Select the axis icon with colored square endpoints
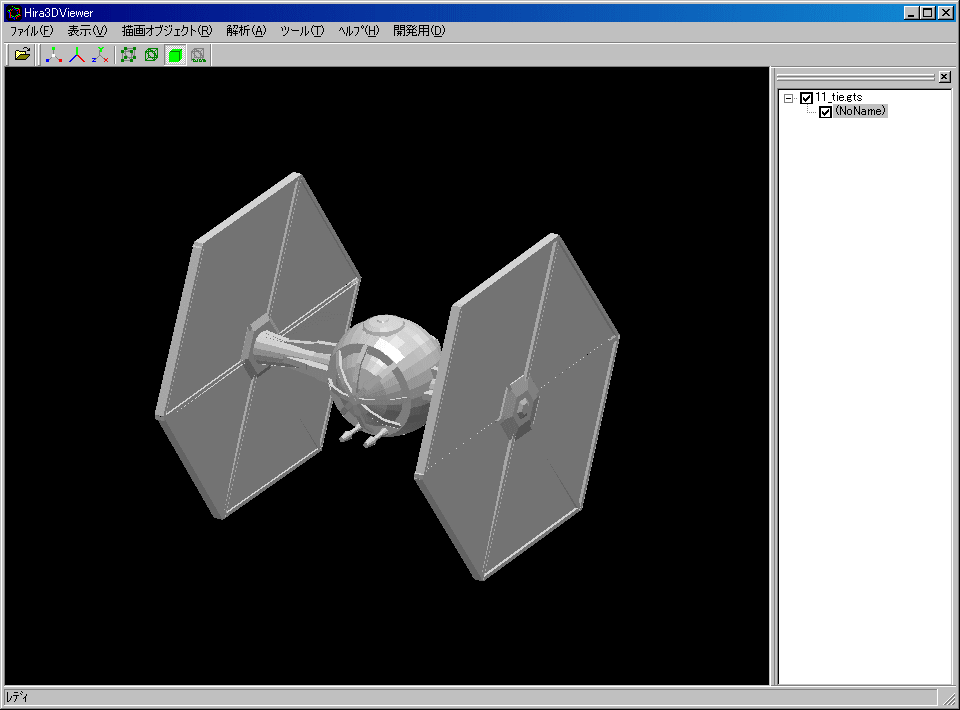The width and height of the screenshot is (960, 710). 54,55
